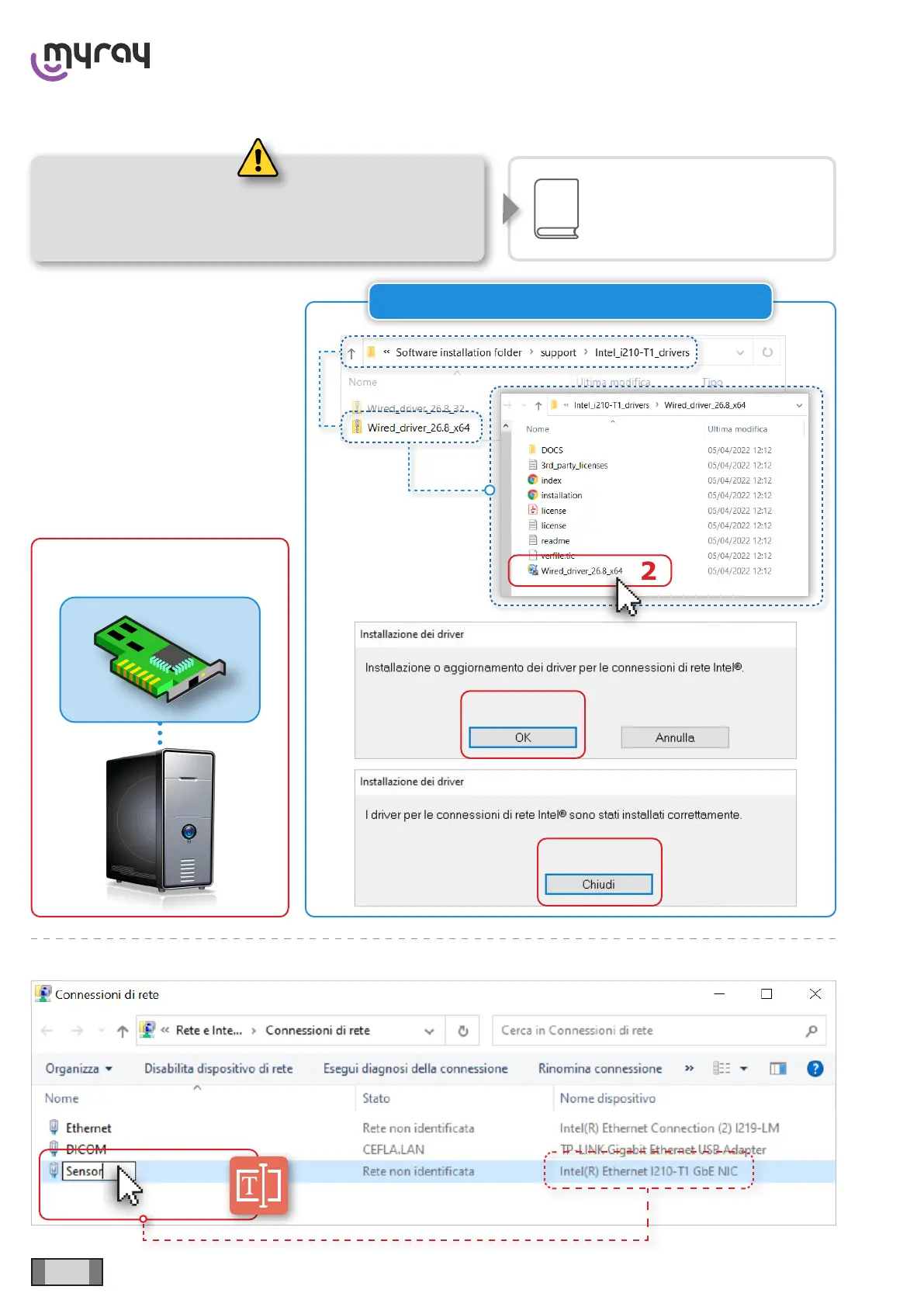Screen dimensions: 924x1307
Task: Click the readme text file icon
Action: click(532, 540)
